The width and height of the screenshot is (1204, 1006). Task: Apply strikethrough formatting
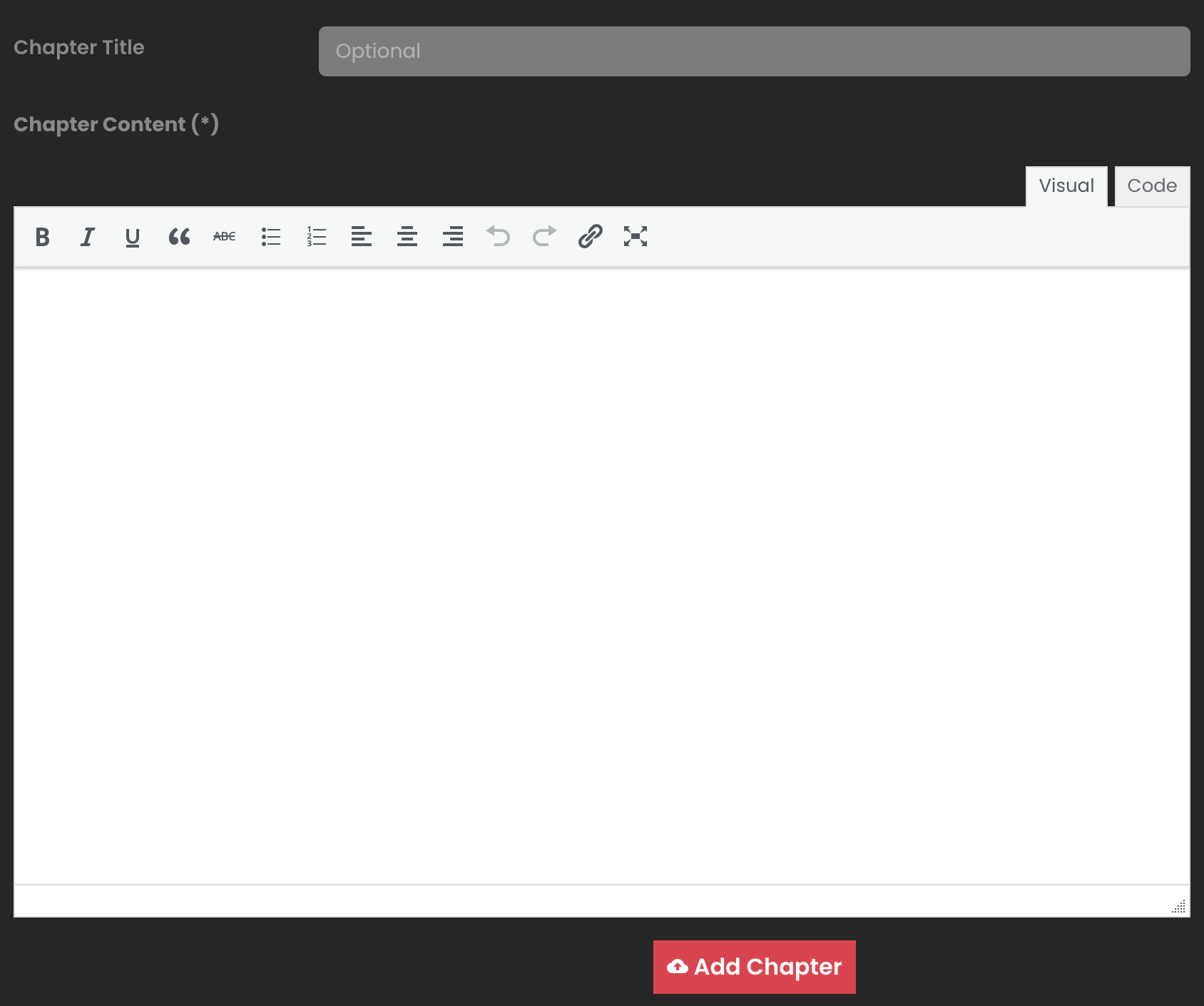tap(223, 236)
